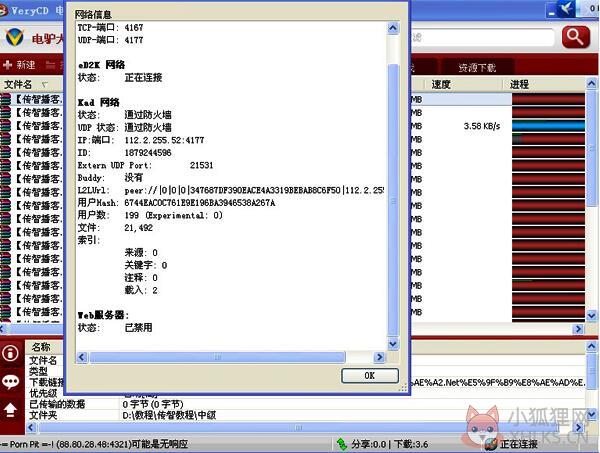Click the dialog's vertical scrollbar up arrow
The width and height of the screenshot is (600, 453).
point(393,28)
